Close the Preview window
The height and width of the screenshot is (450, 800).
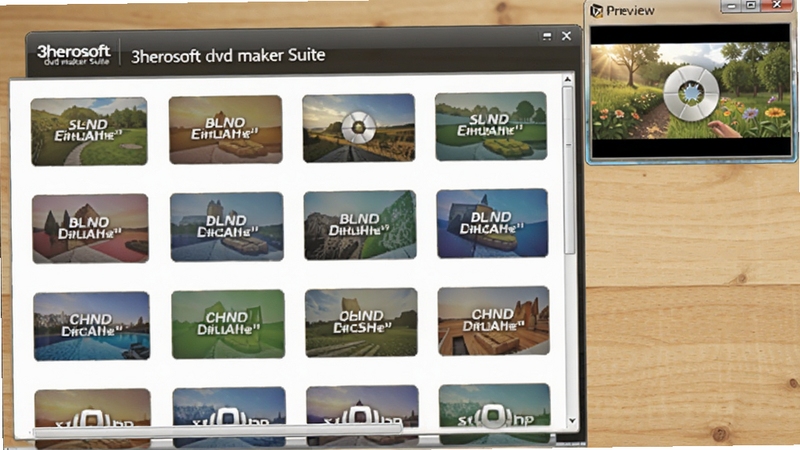777,5
